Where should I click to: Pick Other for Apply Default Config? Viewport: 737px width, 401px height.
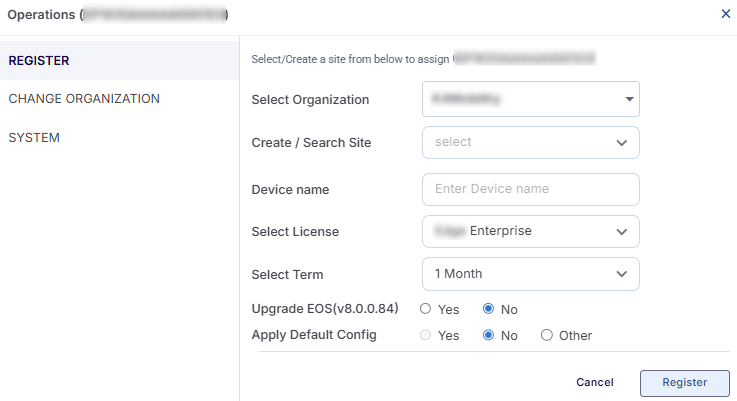546,335
